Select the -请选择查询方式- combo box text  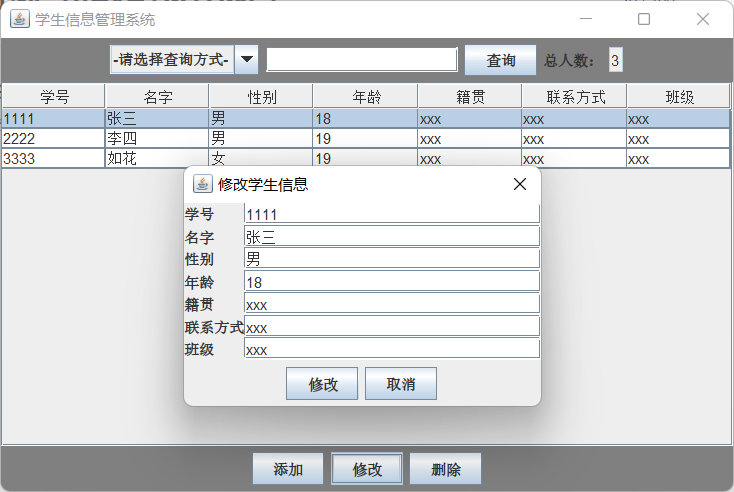[x=172, y=59]
